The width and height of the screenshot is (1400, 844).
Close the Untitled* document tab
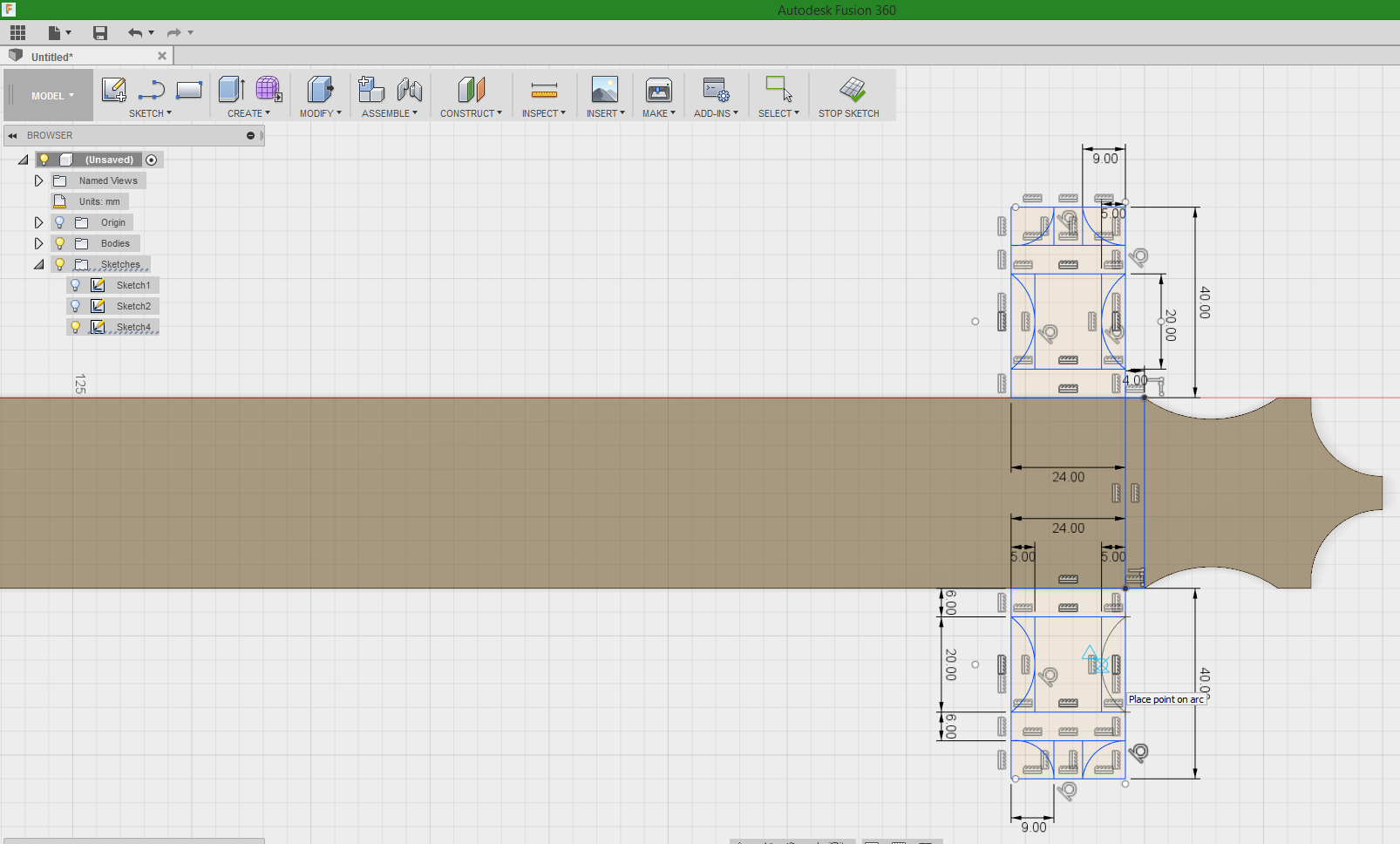[x=162, y=56]
